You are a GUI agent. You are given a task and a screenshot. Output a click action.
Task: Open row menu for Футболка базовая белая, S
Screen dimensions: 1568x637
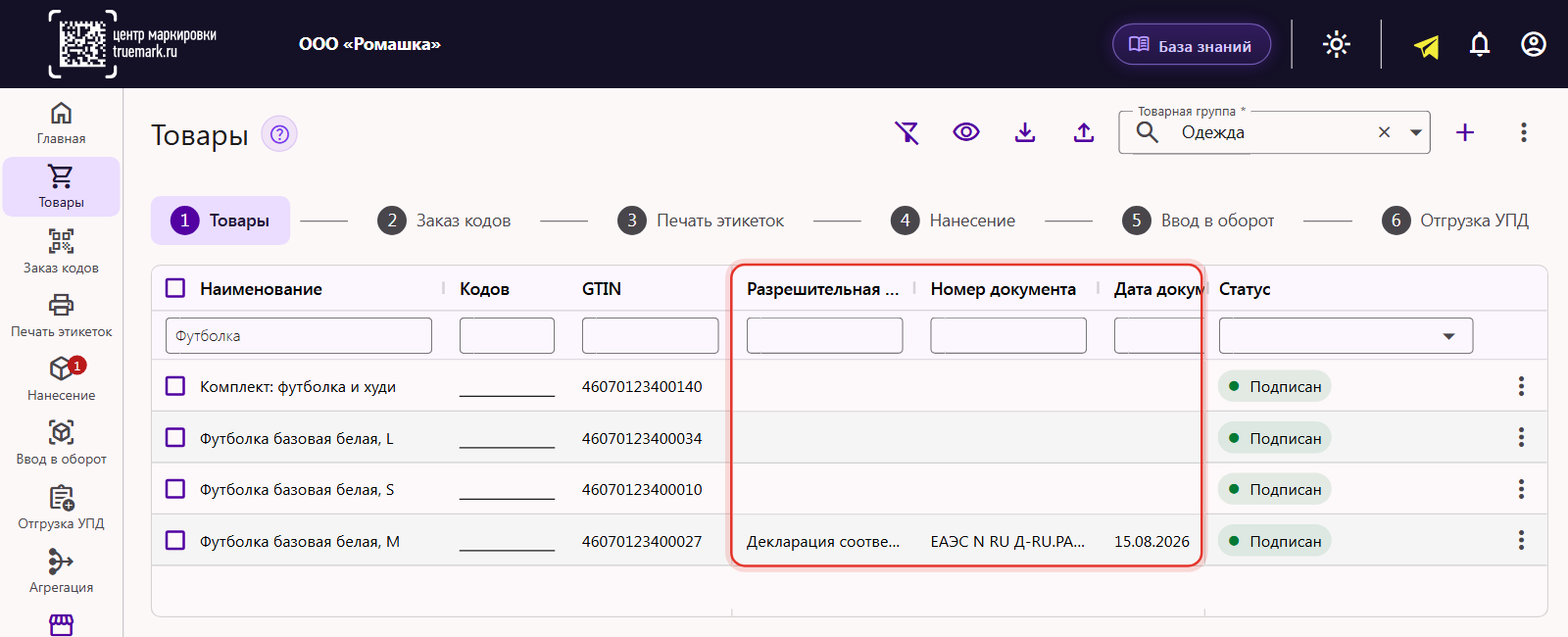point(1521,488)
